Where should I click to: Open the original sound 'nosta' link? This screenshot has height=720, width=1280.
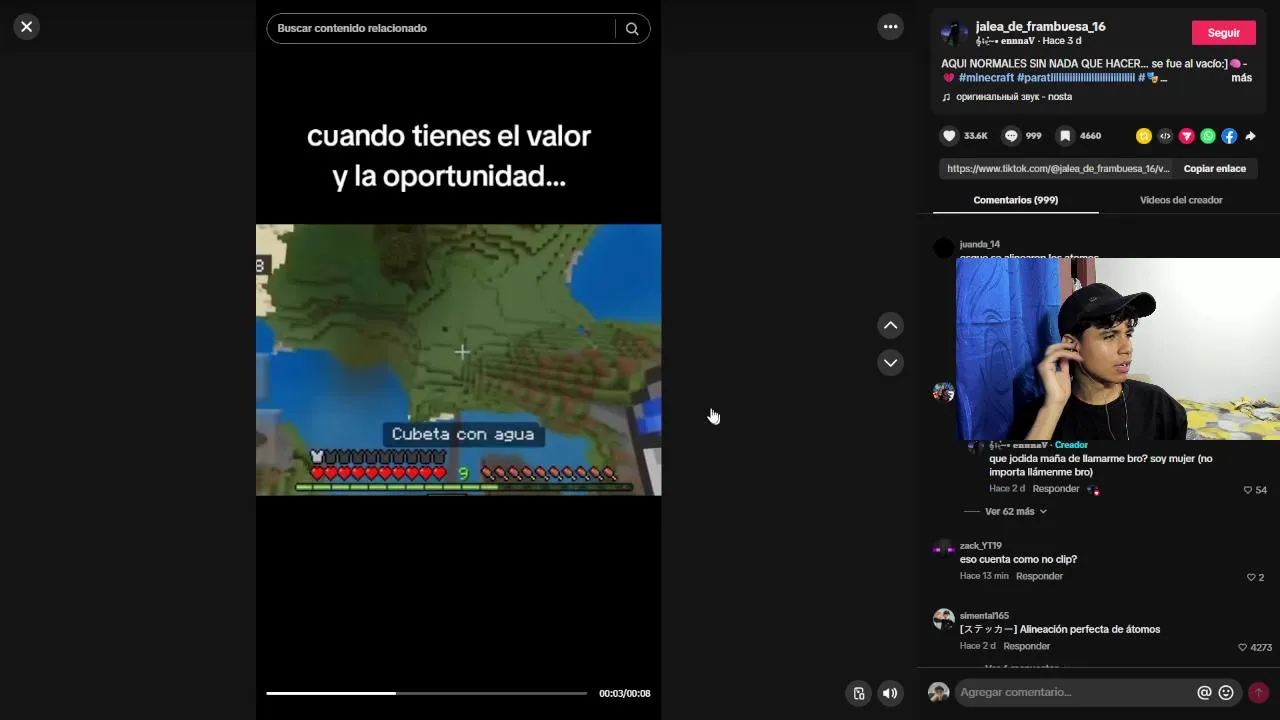pos(1014,97)
